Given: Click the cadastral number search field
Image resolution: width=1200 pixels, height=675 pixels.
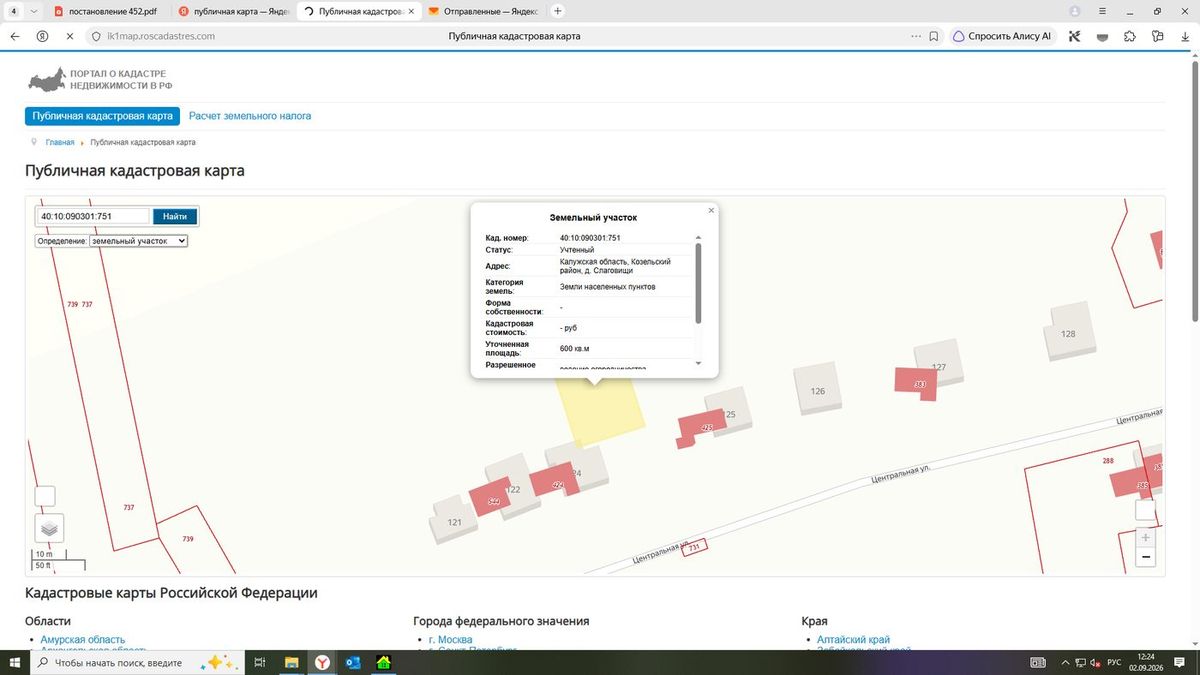Looking at the screenshot, I should [x=93, y=216].
